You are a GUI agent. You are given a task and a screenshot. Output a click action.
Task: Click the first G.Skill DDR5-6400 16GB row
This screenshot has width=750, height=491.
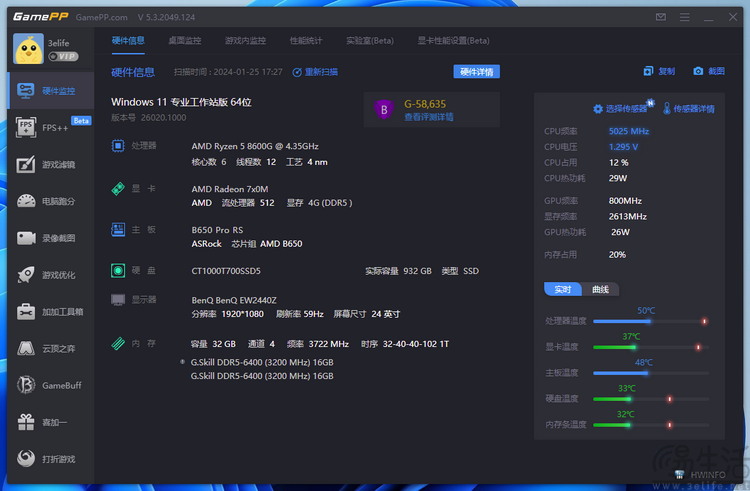click(262, 362)
